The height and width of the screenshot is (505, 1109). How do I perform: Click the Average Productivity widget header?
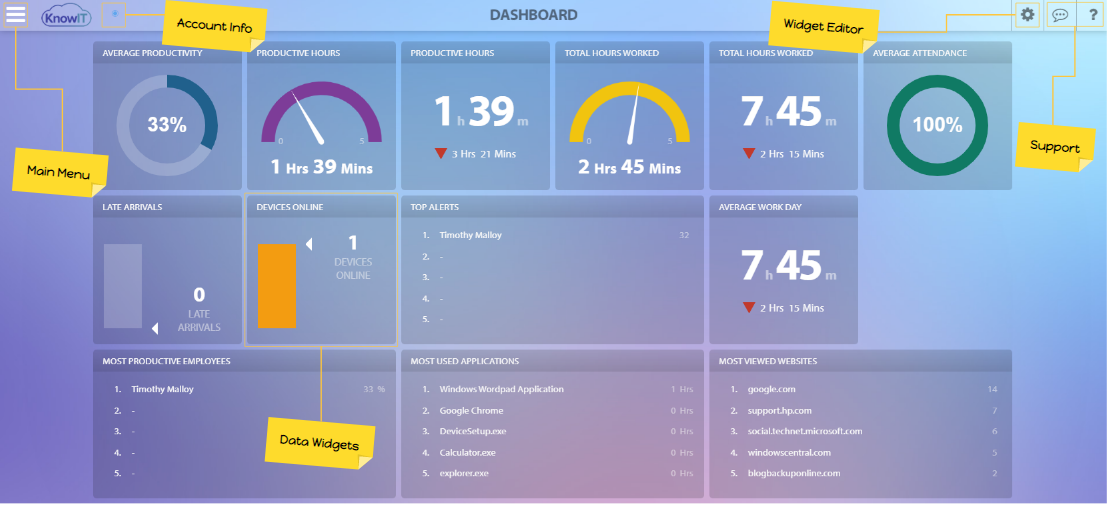pos(167,53)
